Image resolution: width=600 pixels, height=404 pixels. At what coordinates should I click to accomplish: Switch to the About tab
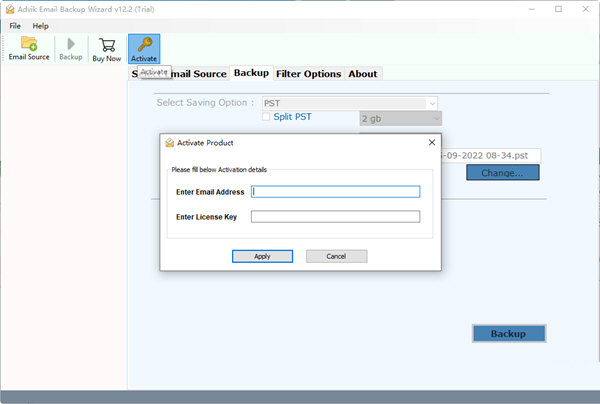click(362, 74)
